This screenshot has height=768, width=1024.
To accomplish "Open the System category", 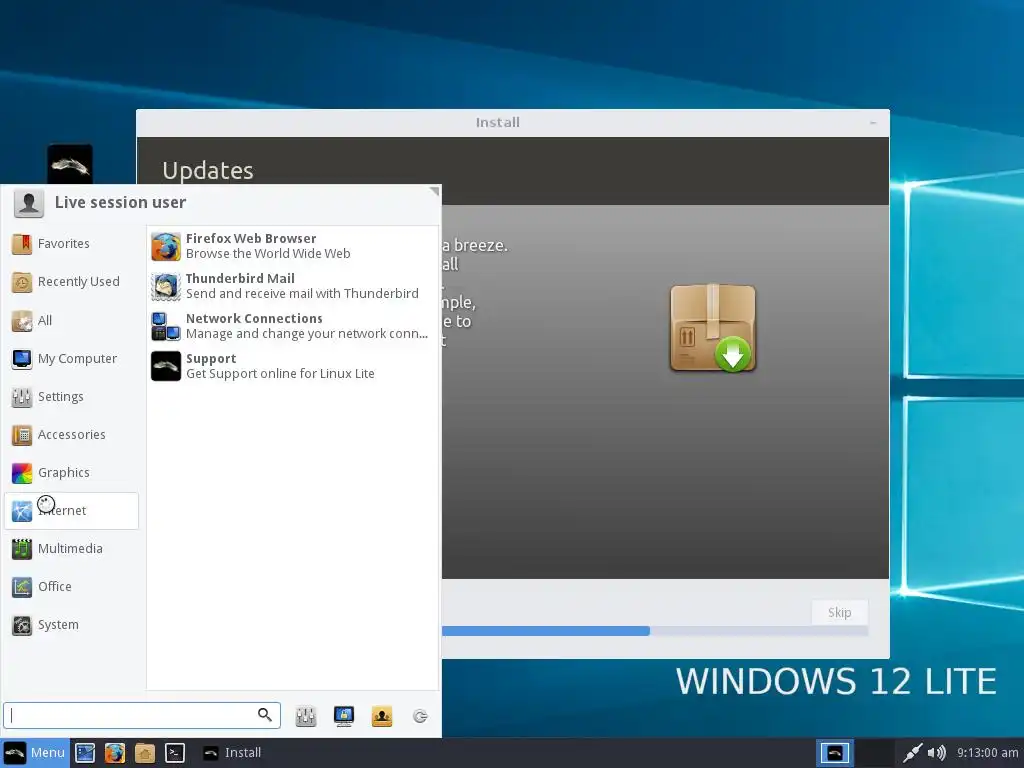I will click(x=71, y=624).
